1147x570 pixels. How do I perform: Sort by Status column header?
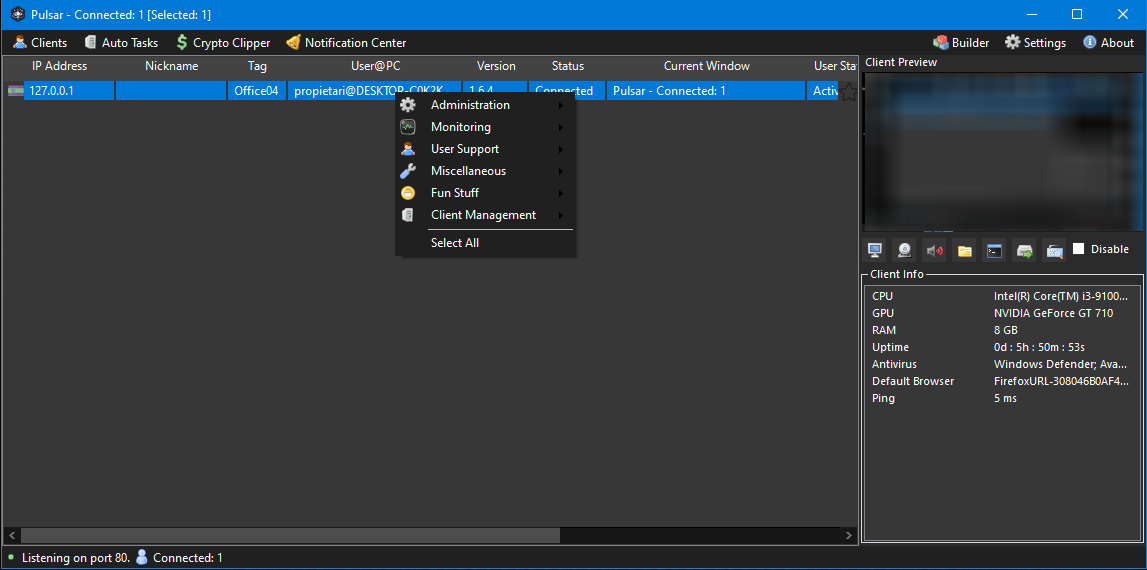click(x=568, y=66)
